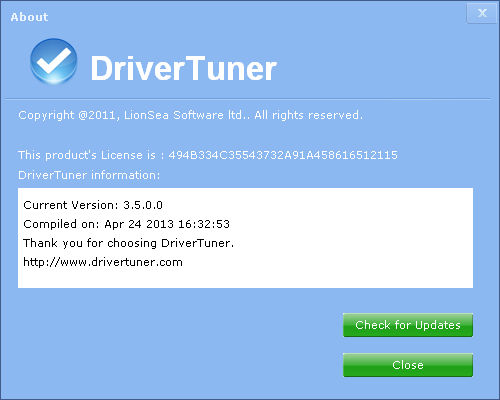Click the Thank you for choosing DriverTuner text
The image size is (500, 400).
[128, 243]
